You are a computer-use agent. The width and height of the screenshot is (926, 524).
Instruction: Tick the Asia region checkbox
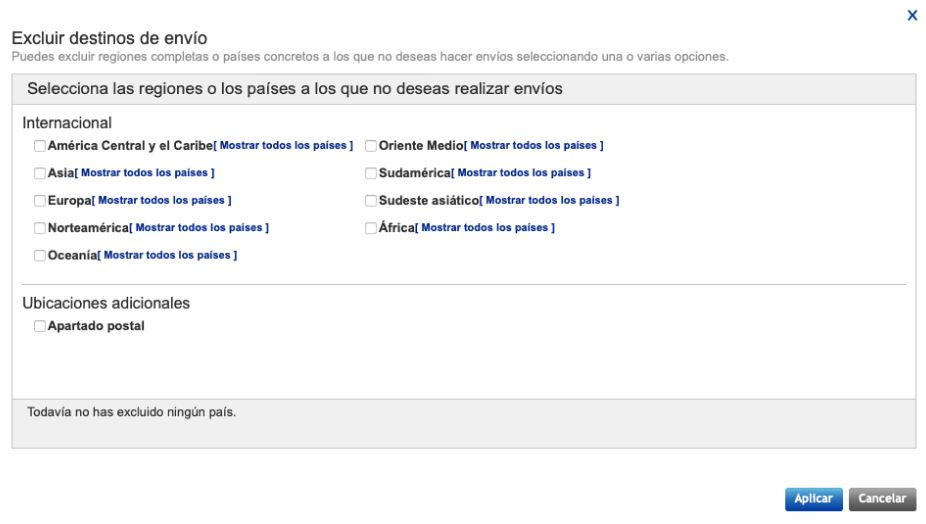click(40, 173)
